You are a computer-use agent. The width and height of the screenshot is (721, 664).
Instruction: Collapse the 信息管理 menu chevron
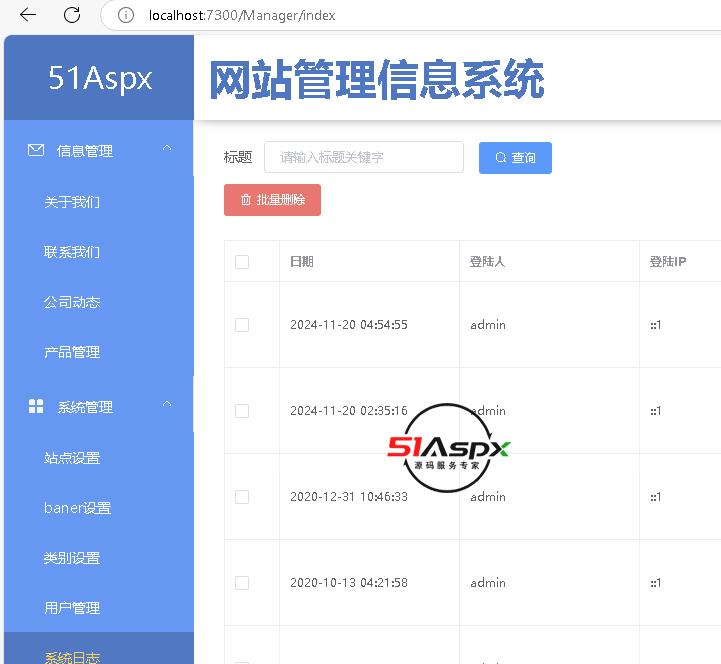pyautogui.click(x=167, y=149)
